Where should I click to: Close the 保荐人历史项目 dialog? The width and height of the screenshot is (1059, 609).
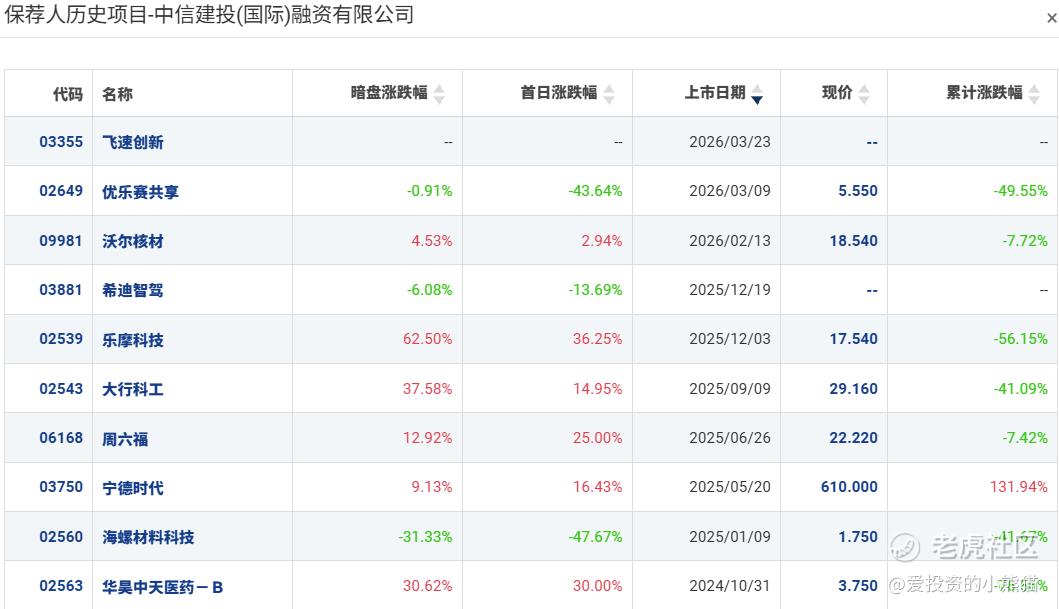coord(1052,18)
